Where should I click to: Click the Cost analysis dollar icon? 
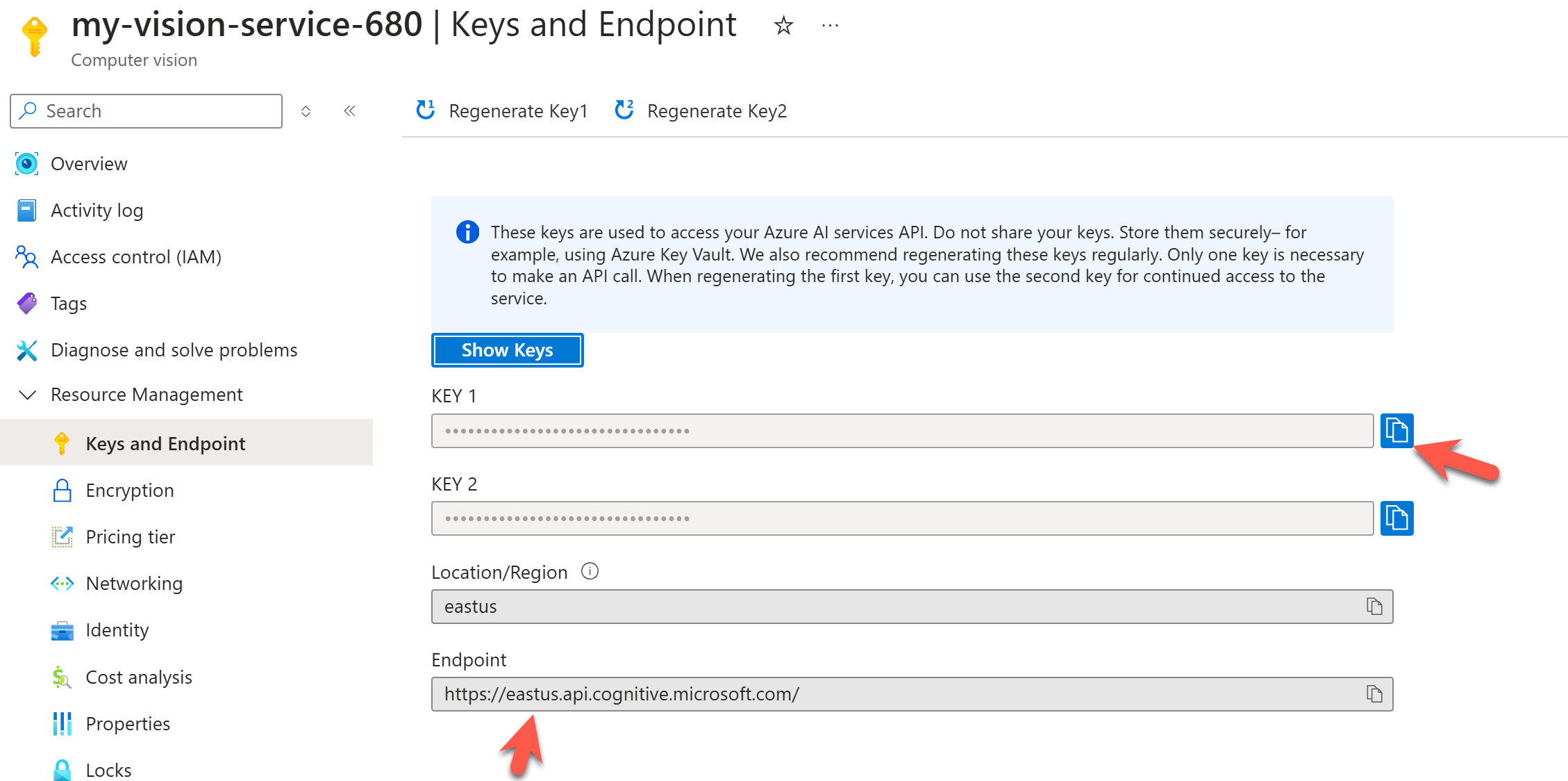(62, 677)
